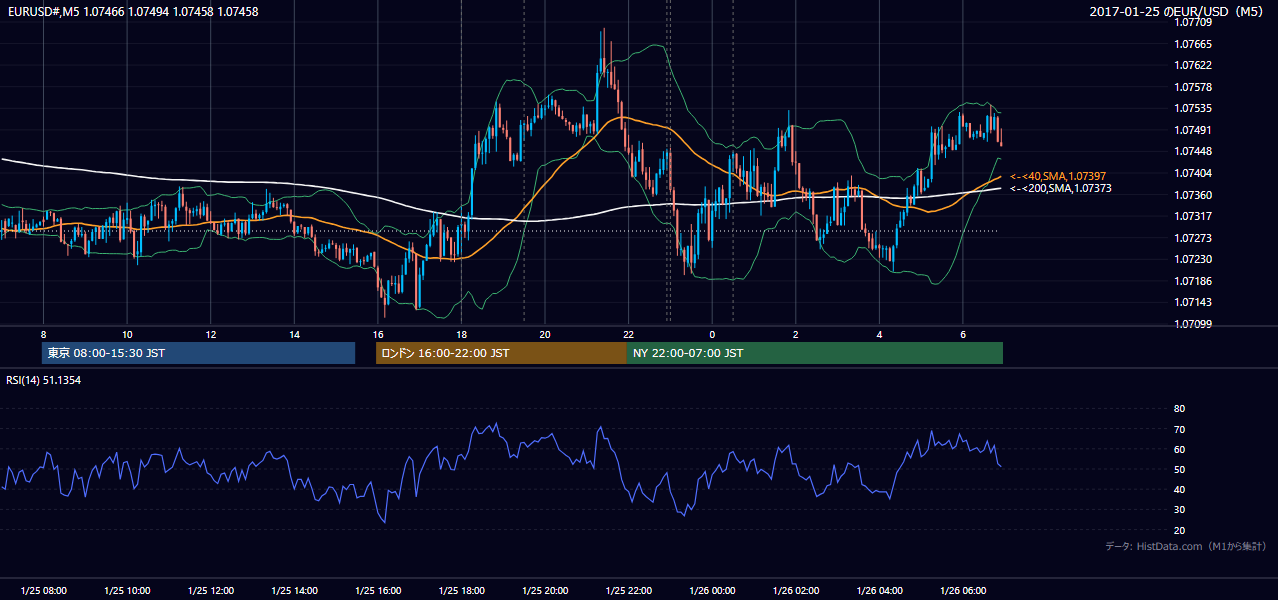Click the 1.07273 price axis label

(1193, 238)
